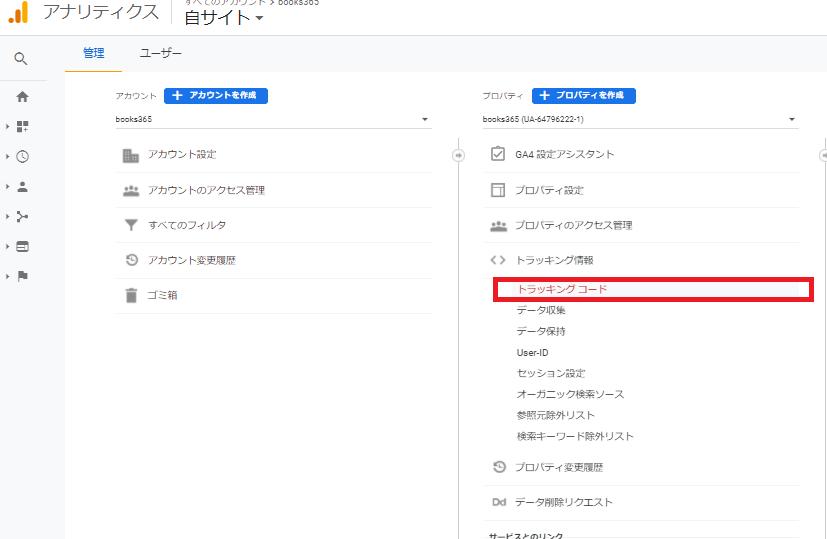Screen dimensions: 827x539
Task: Switch to the 管理 tab
Action: (93, 54)
